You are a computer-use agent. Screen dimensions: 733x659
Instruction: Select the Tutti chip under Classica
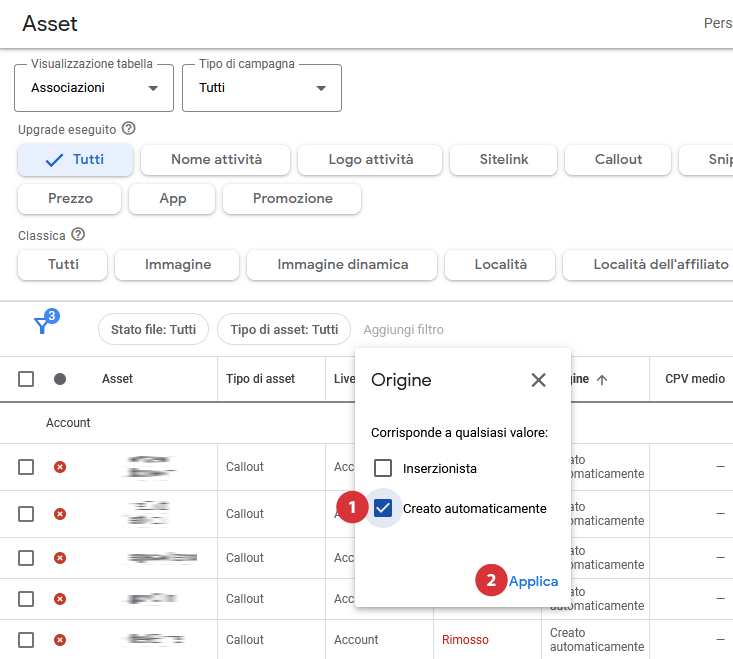point(63,265)
